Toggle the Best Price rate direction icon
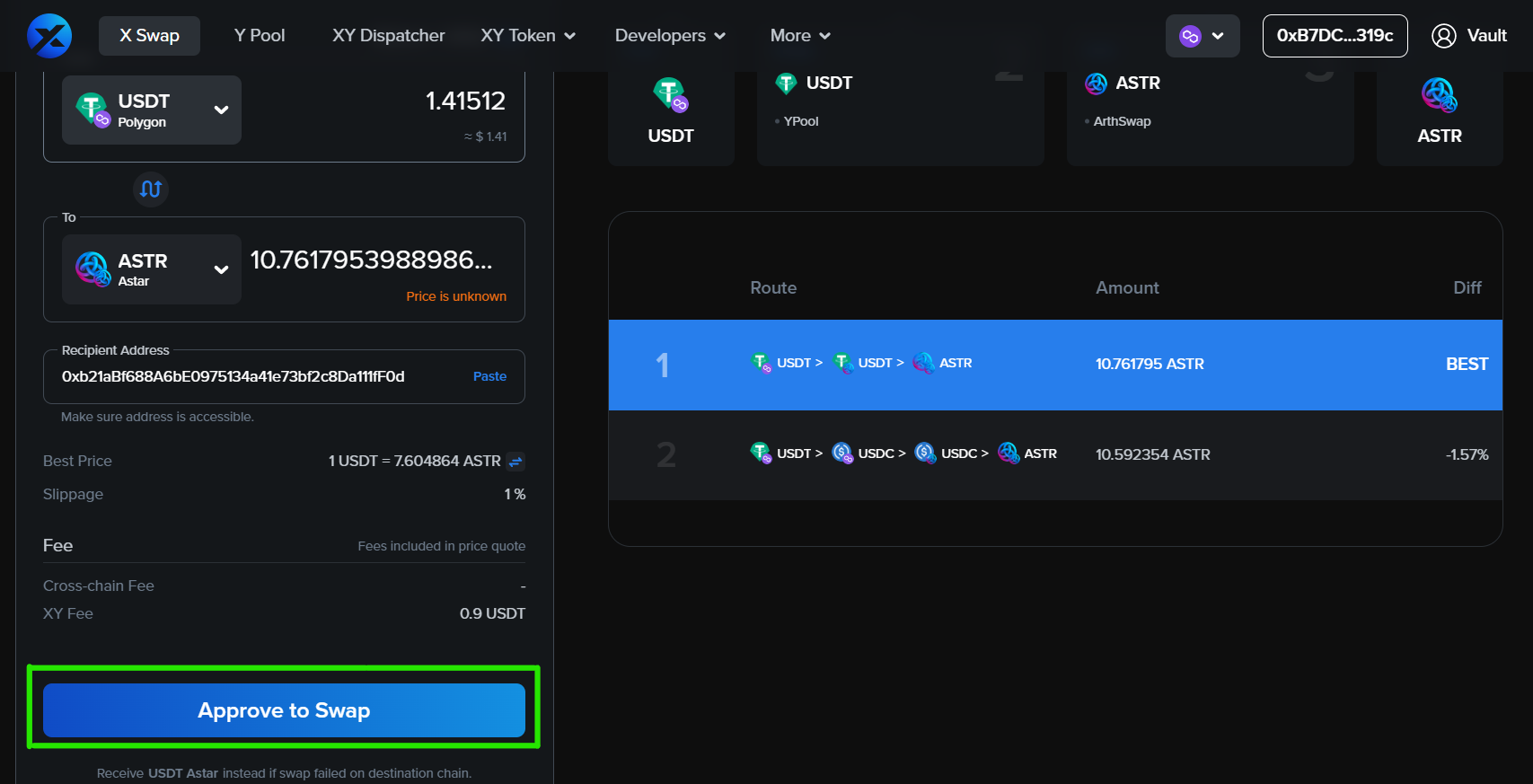The height and width of the screenshot is (784, 1533). (x=515, y=462)
